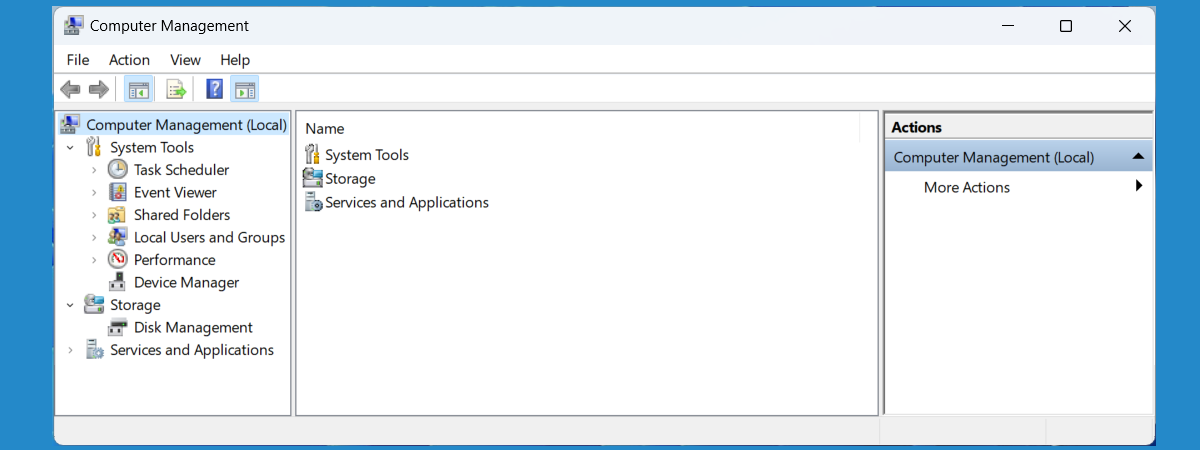1200x450 pixels.
Task: Click Services and Applications icon in center list
Action: 312,202
